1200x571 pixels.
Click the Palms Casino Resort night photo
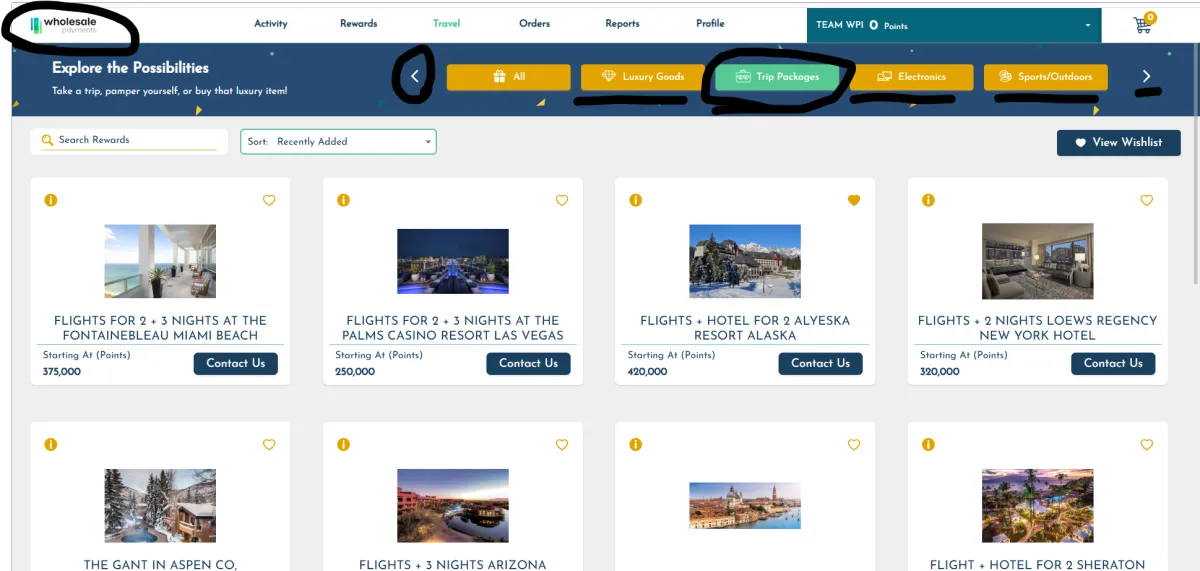click(x=452, y=261)
